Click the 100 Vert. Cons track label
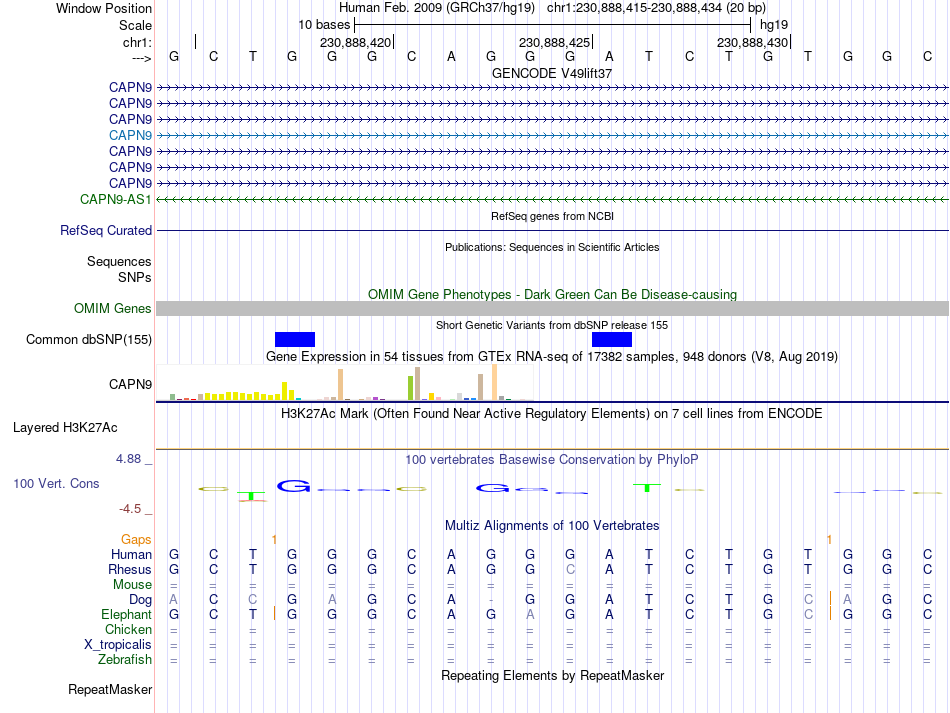950x713 pixels. point(56,483)
